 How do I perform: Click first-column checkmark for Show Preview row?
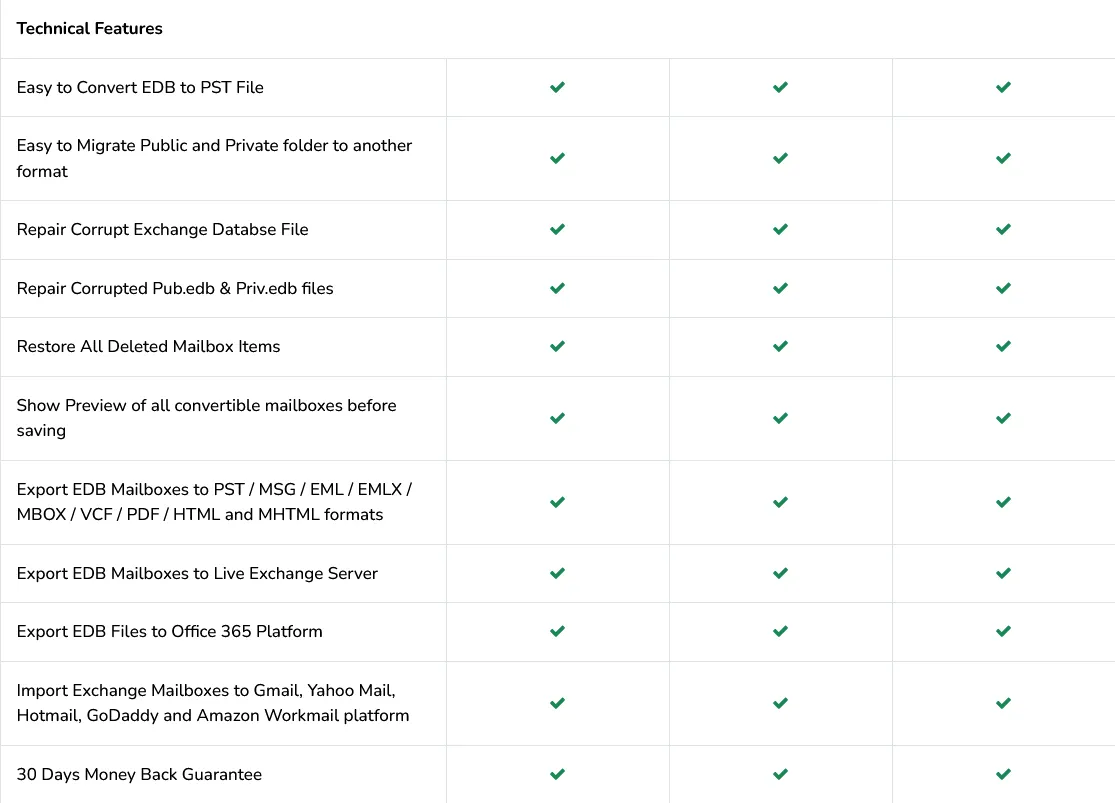pos(558,418)
